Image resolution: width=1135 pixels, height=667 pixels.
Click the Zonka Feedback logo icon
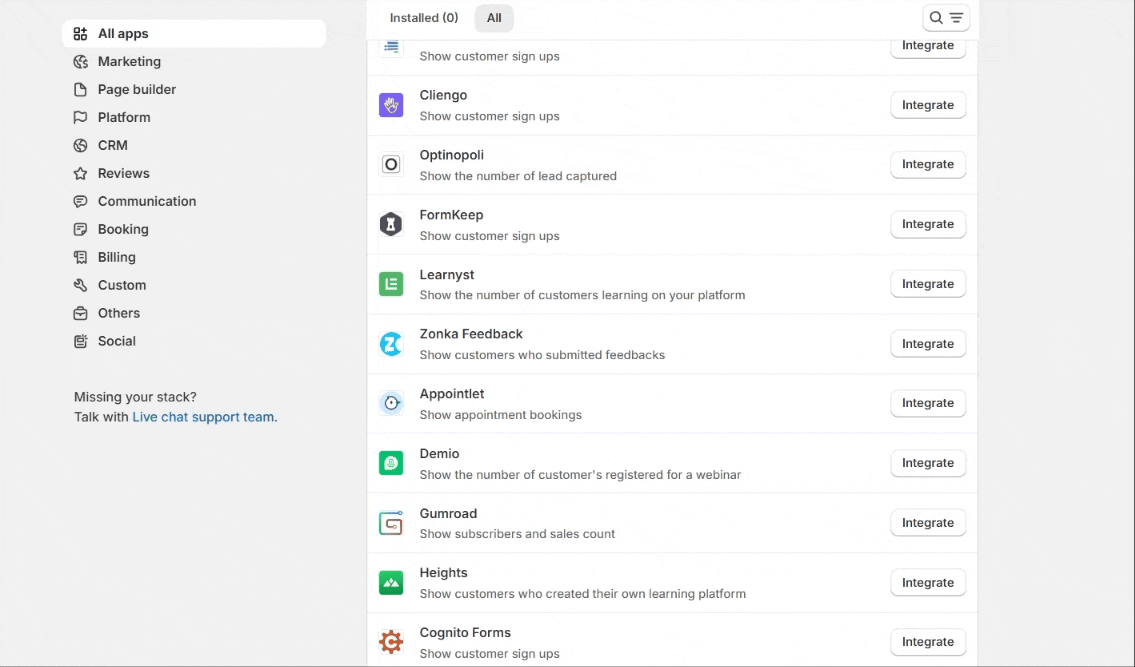[391, 344]
